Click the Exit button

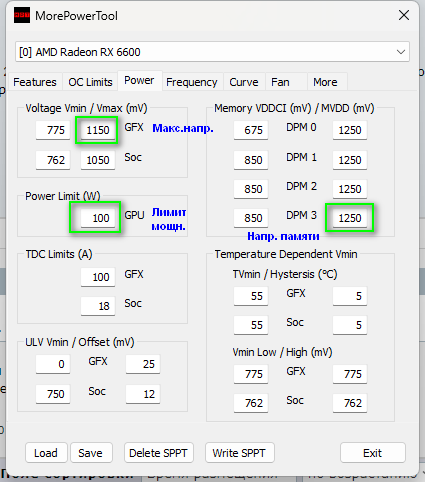373,453
